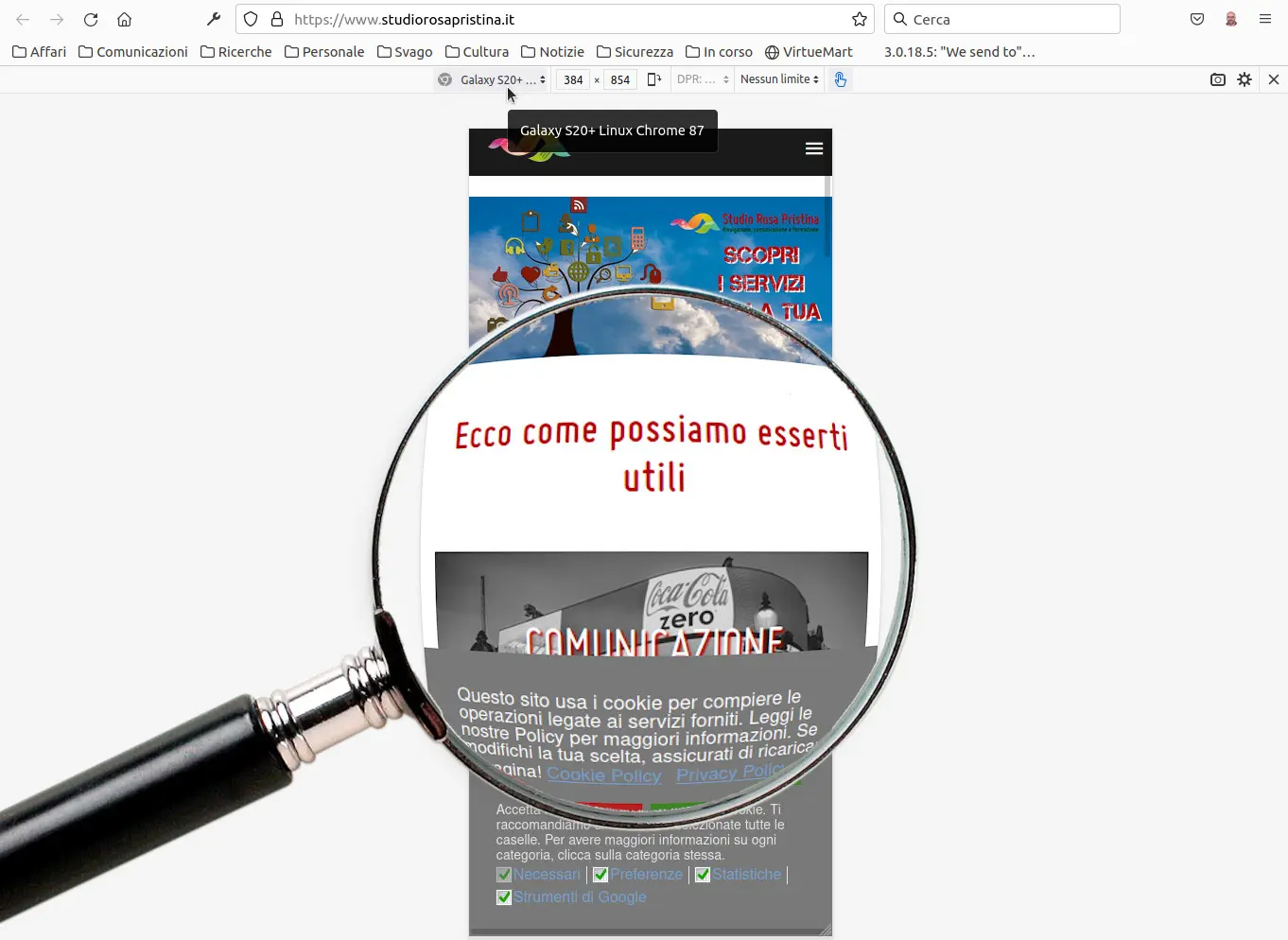Toggle the Strumenti di Google checkbox
The width and height of the screenshot is (1288, 940).
tap(504, 897)
